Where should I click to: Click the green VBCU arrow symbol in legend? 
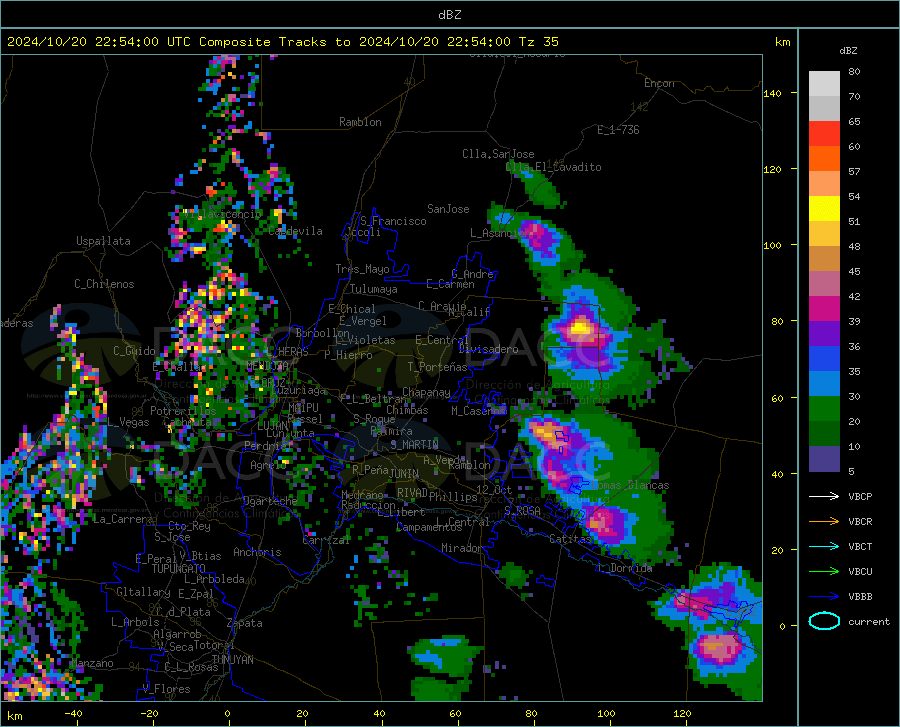[824, 571]
